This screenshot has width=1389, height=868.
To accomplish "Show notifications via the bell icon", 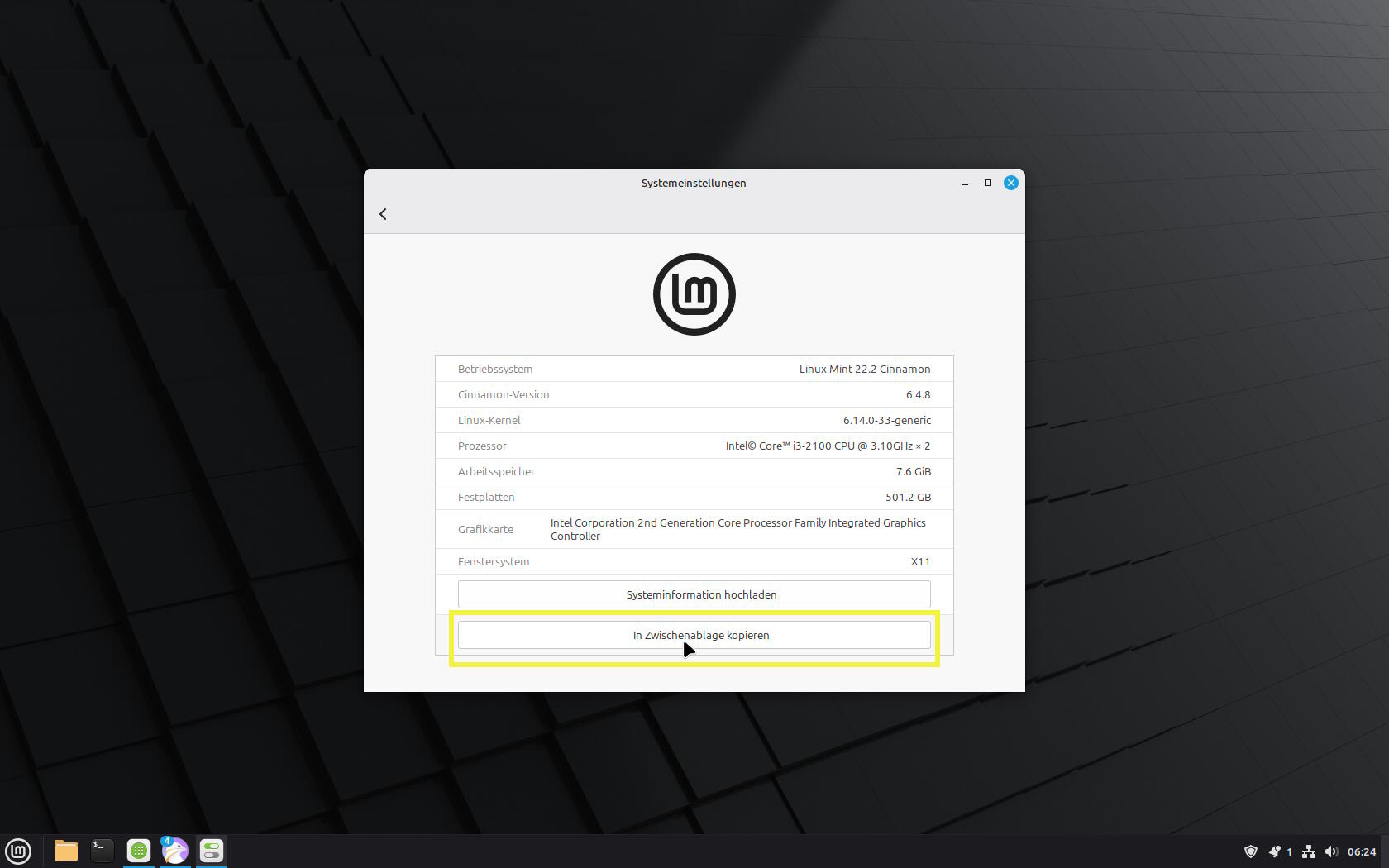I will (x=1275, y=851).
